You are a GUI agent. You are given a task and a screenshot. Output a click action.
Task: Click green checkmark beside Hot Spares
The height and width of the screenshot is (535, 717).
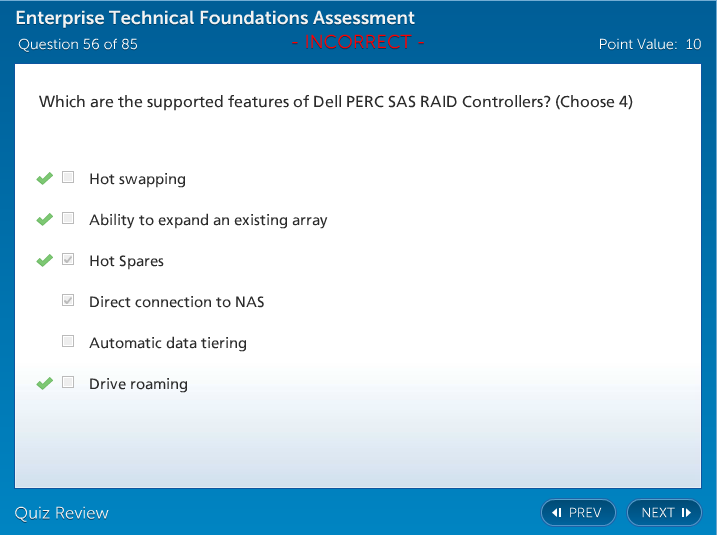click(x=44, y=260)
